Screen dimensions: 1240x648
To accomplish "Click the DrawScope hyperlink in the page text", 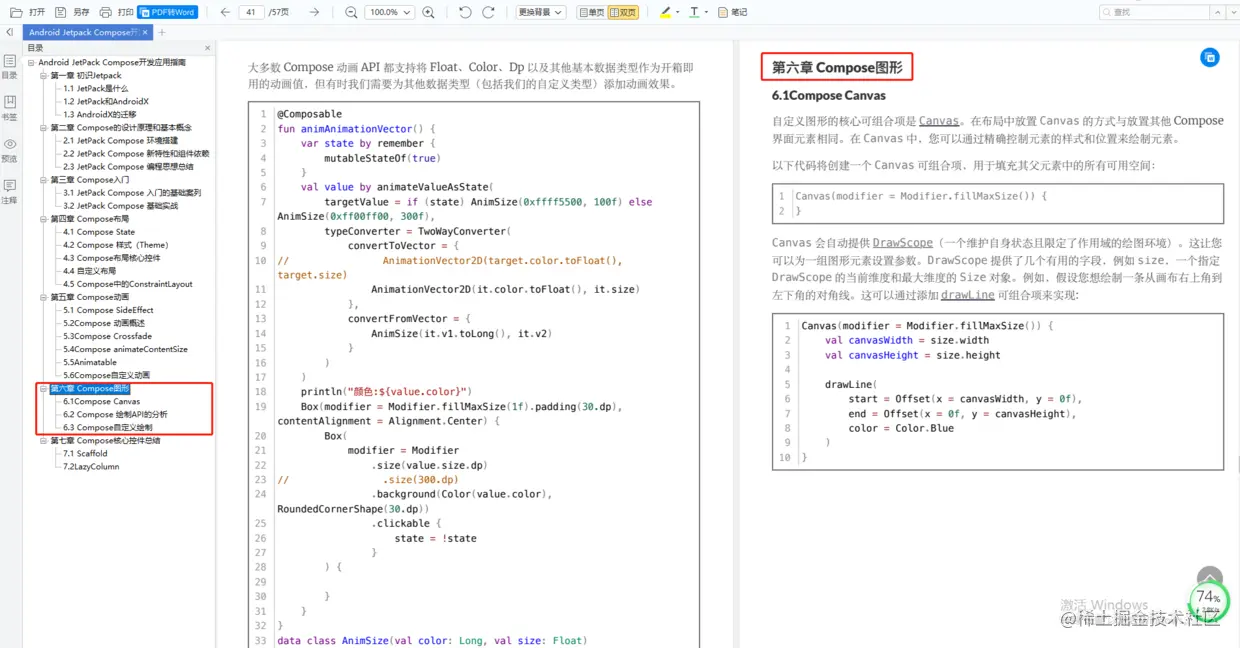I will 903,242.
